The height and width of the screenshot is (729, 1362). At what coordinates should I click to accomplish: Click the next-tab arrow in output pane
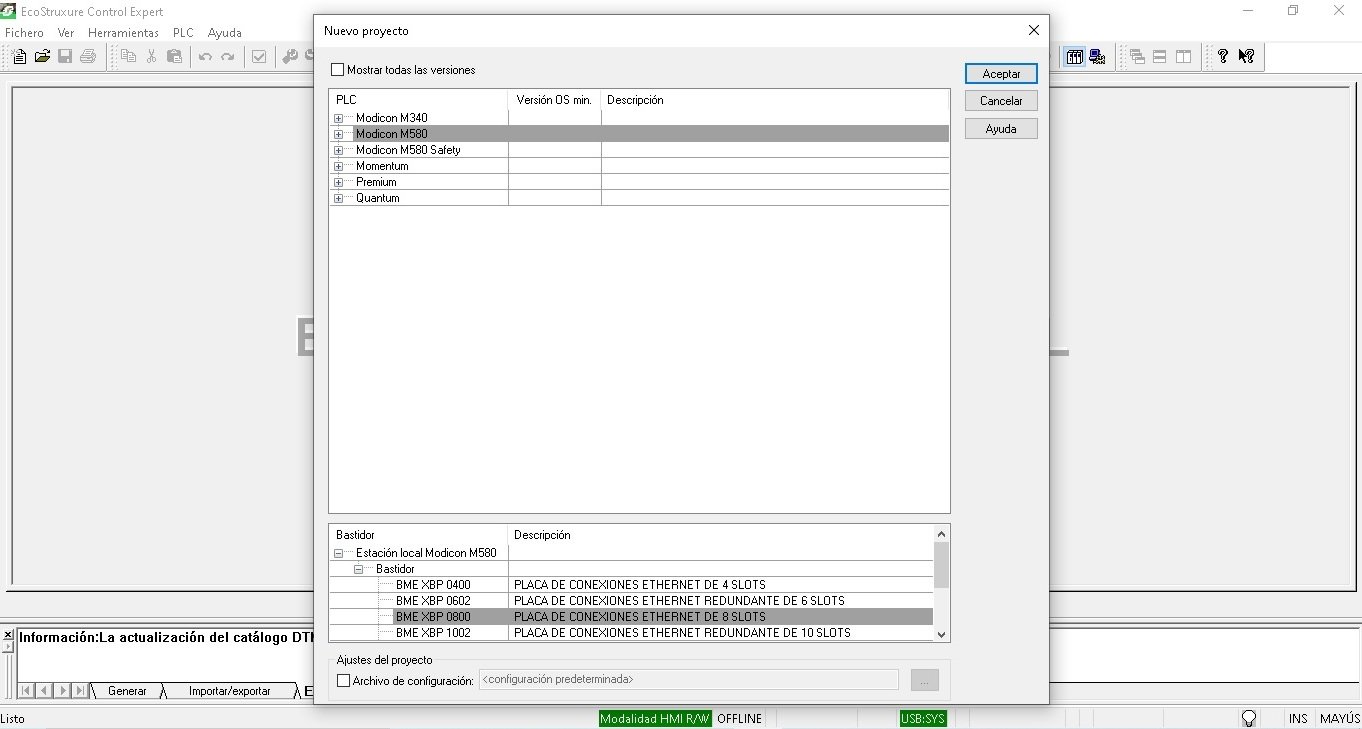(x=62, y=691)
